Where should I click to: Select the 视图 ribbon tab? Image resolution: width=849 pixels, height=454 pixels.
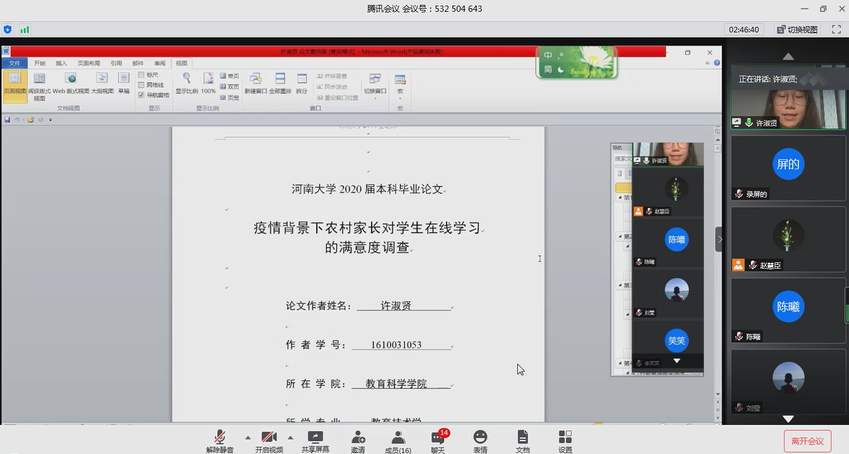[181, 63]
